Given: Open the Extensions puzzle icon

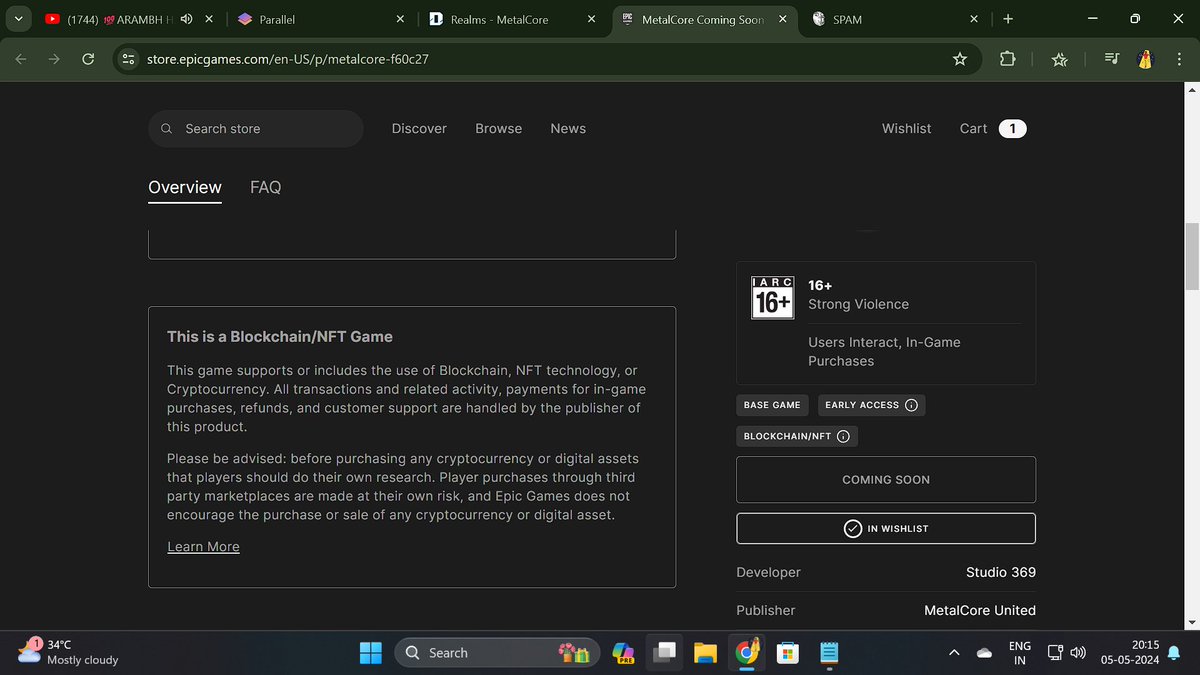Looking at the screenshot, I should (x=1007, y=60).
